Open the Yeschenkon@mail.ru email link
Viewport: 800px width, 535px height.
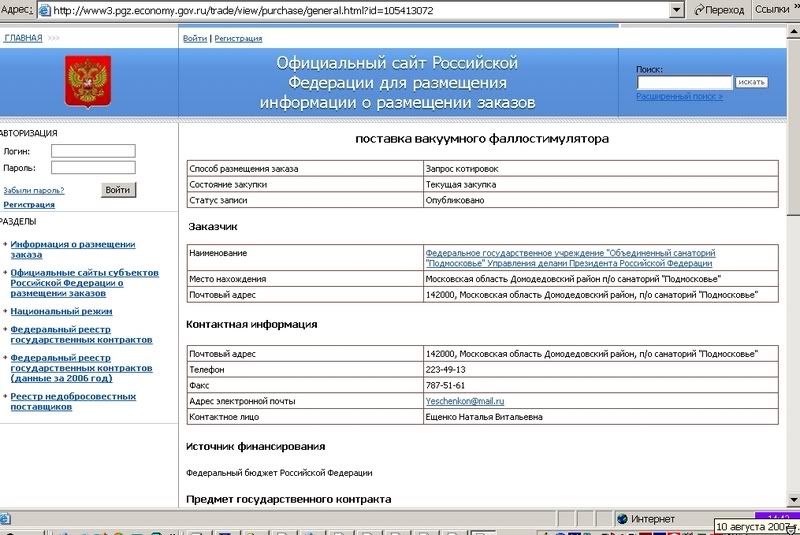[x=465, y=401]
